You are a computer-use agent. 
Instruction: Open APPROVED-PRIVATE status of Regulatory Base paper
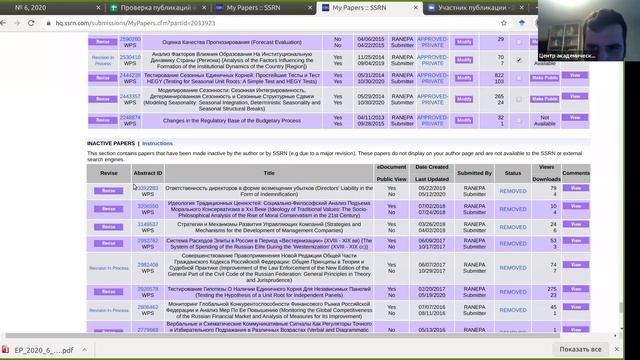[x=432, y=120]
